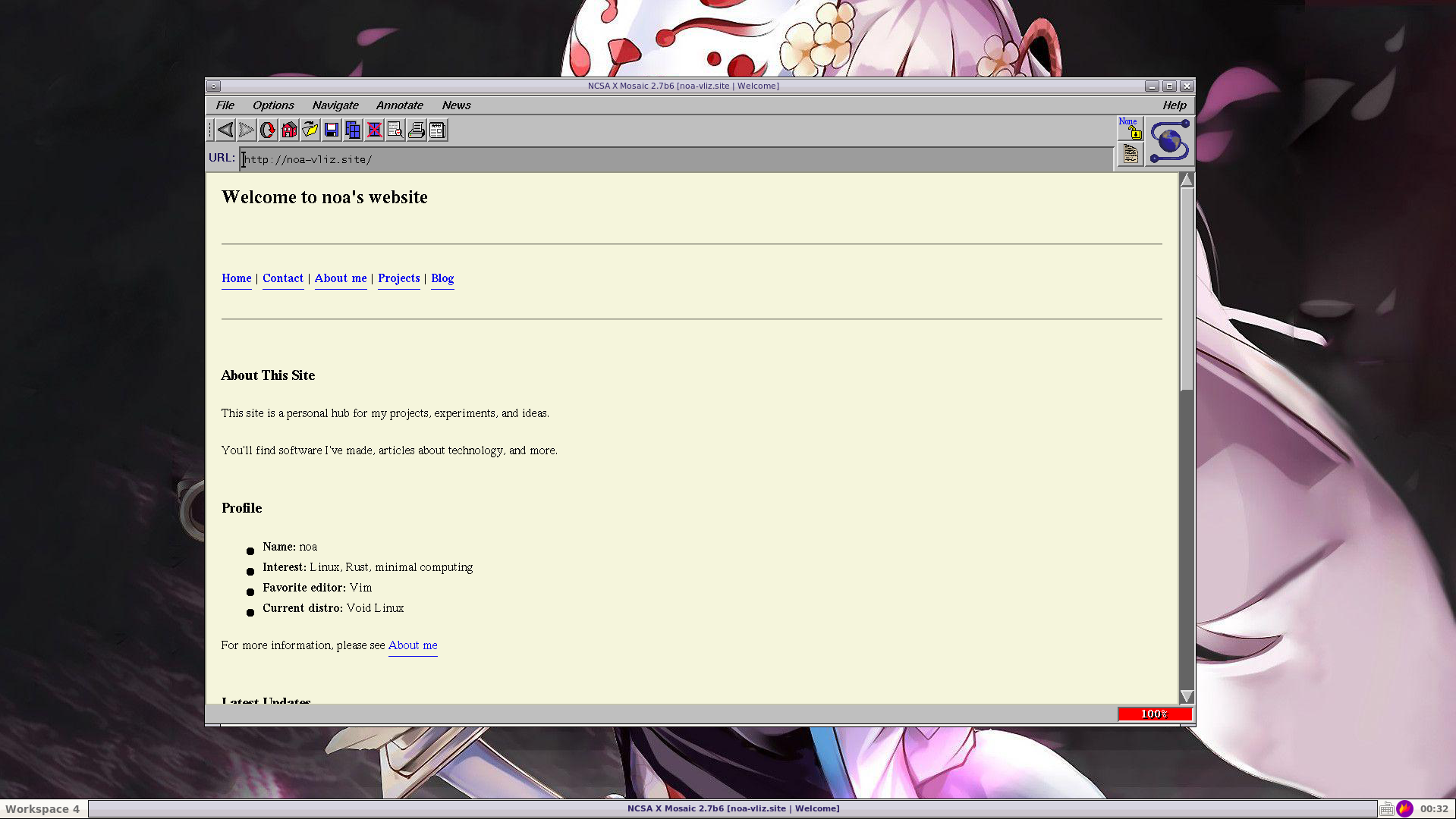
Task: Go to the Home document icon
Action: [x=289, y=130]
